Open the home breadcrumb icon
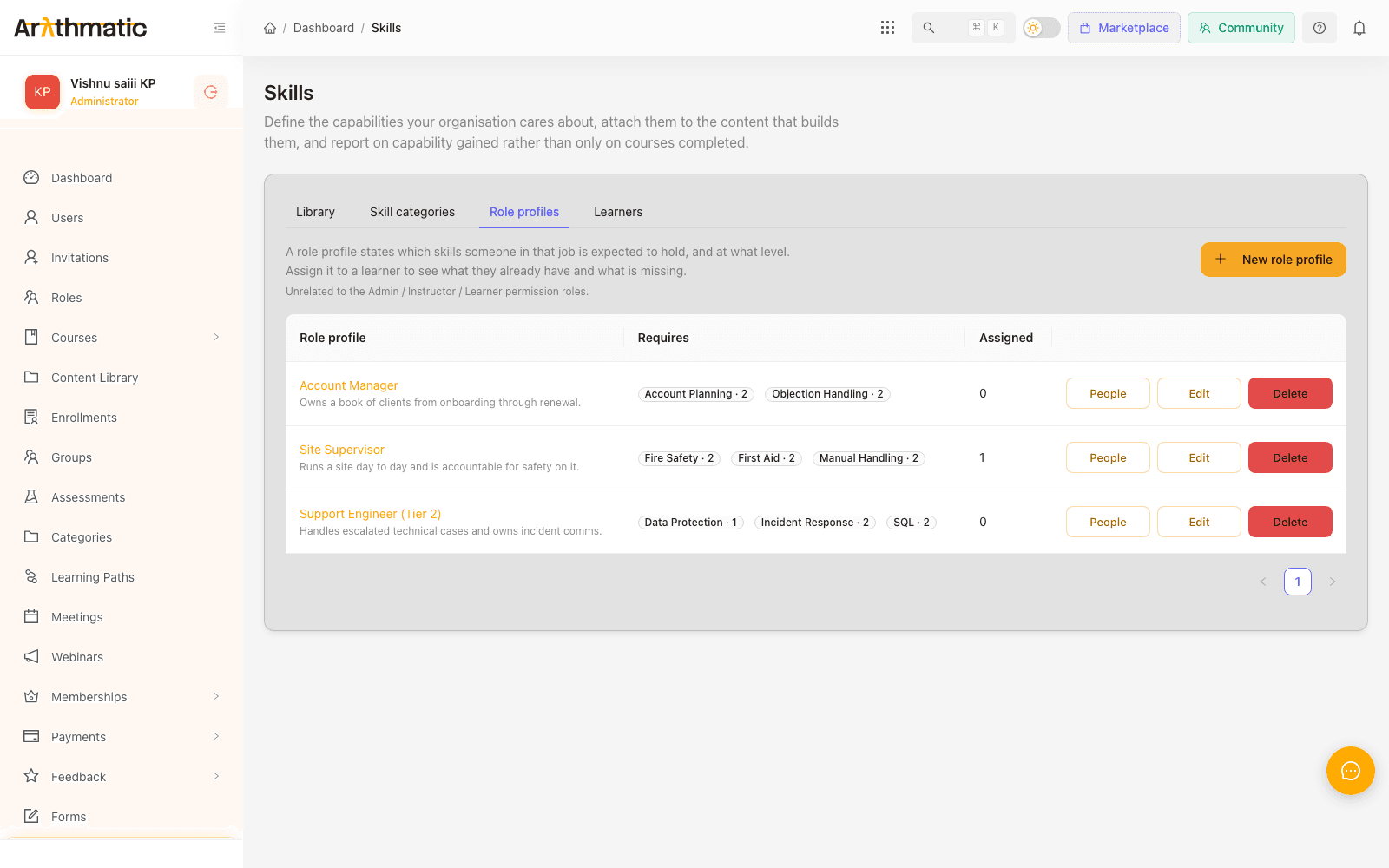The height and width of the screenshot is (868, 1389). click(x=270, y=28)
